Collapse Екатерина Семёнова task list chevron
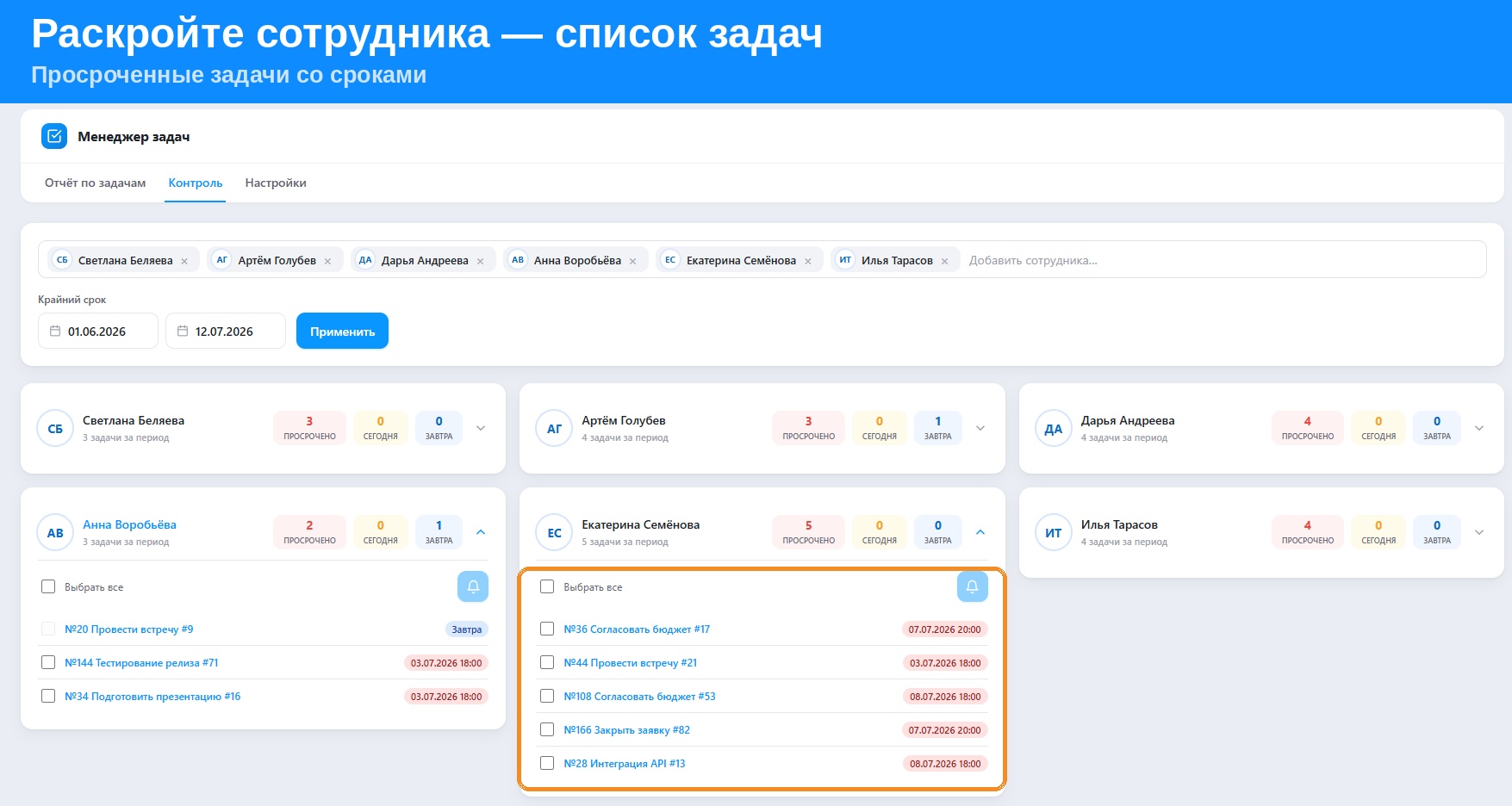 point(980,532)
